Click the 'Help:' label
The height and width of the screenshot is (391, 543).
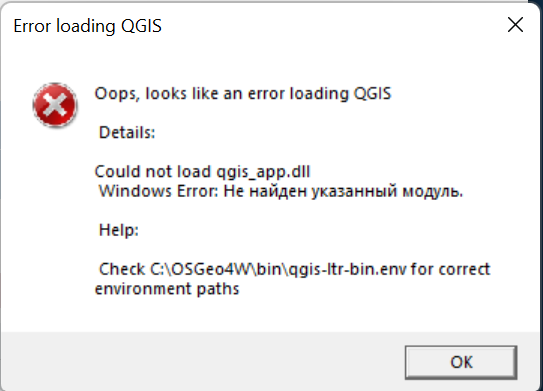click(x=119, y=230)
